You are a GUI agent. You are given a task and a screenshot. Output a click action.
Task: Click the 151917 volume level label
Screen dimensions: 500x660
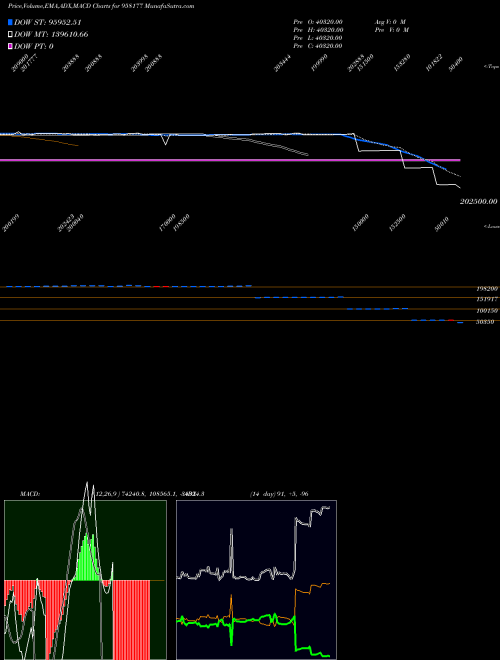(x=487, y=299)
